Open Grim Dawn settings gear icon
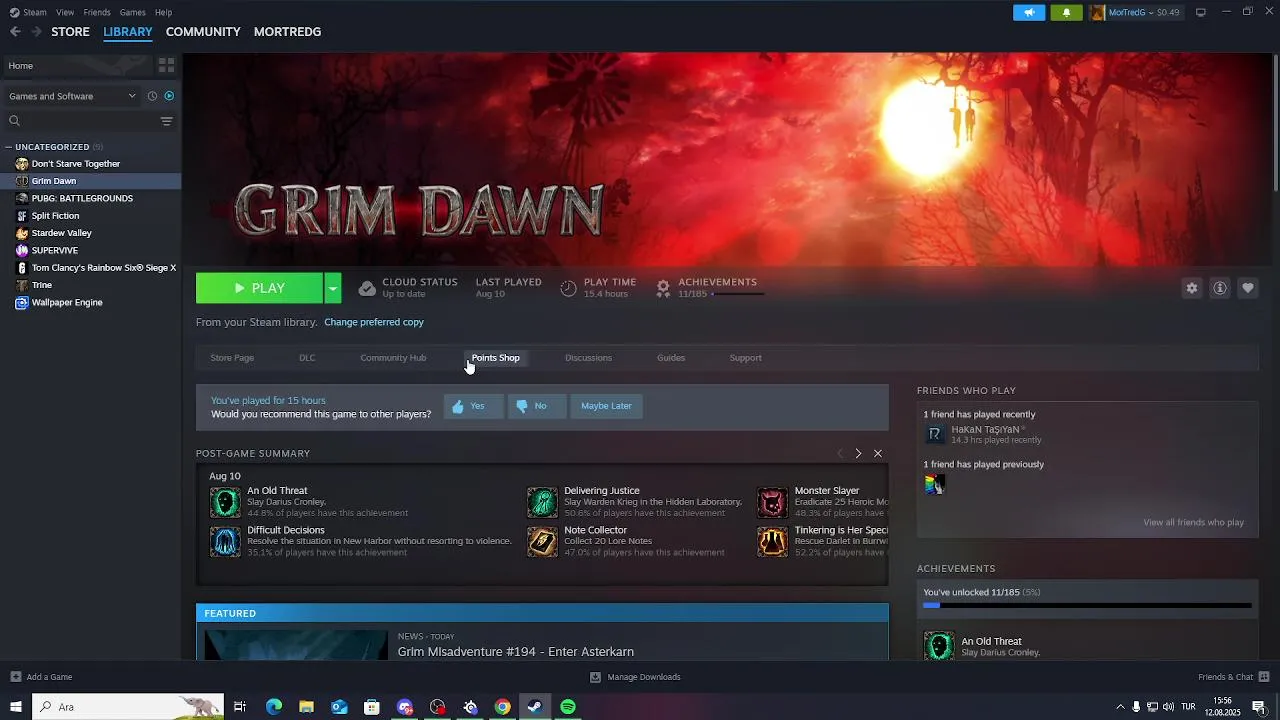1280x720 pixels. click(x=1192, y=288)
